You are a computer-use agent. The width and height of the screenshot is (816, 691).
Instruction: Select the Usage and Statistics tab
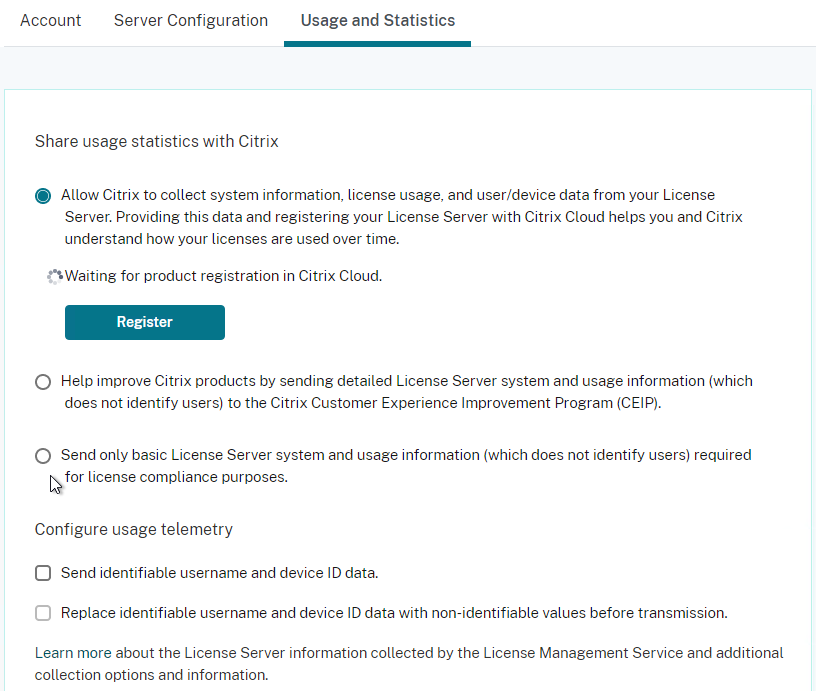click(378, 20)
